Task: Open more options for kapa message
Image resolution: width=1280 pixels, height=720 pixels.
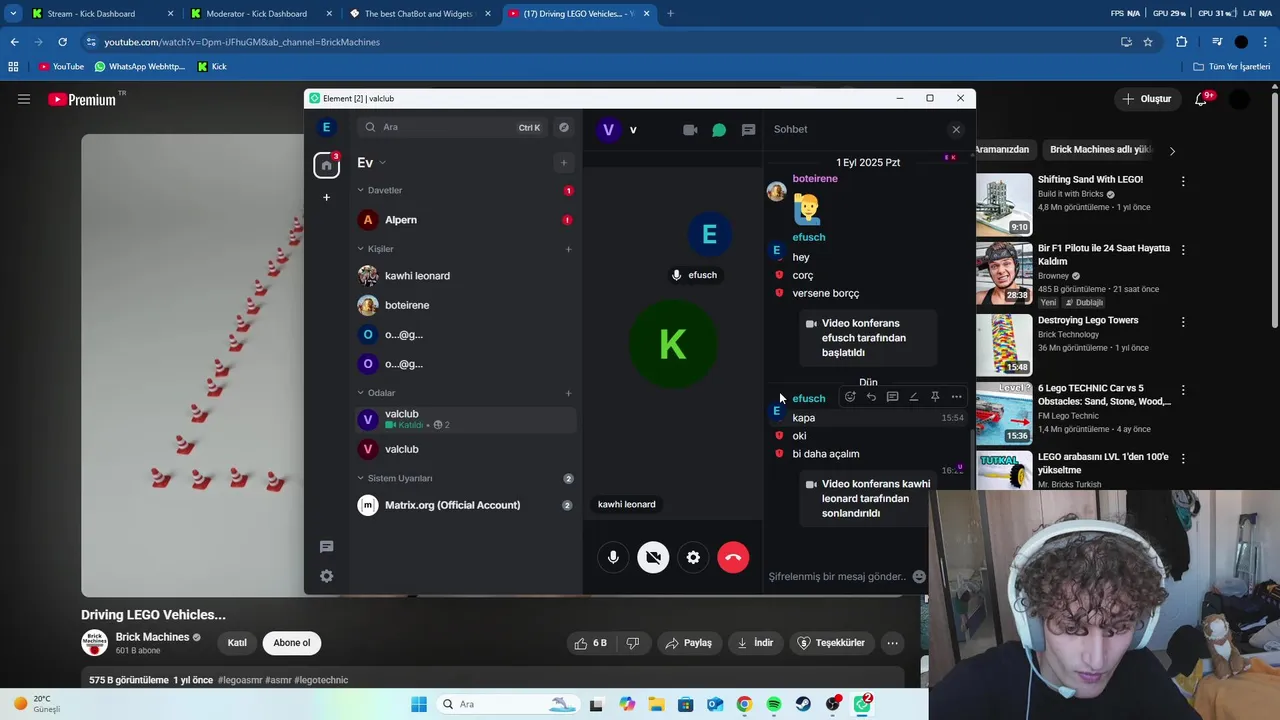Action: (956, 397)
